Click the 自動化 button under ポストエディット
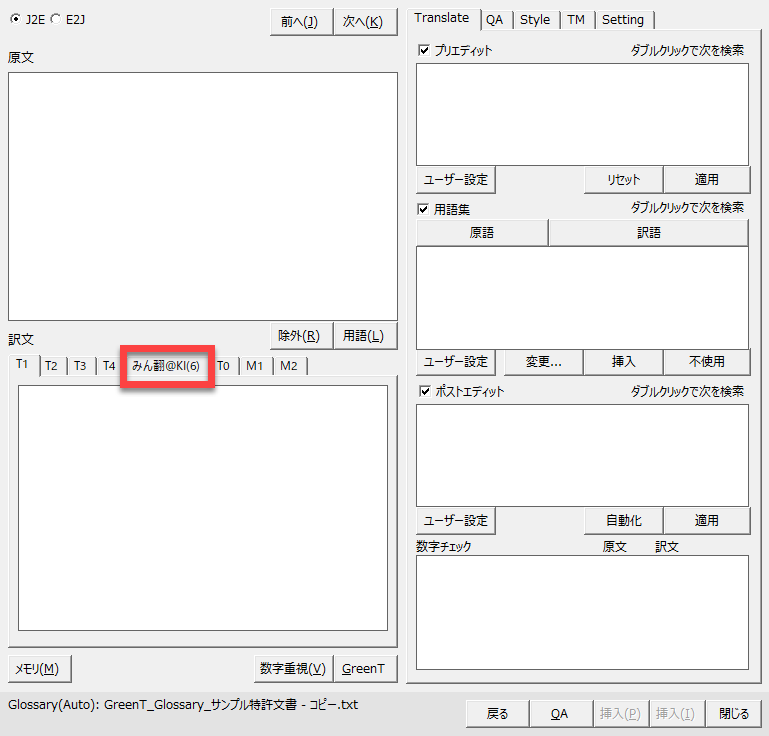The image size is (769, 736). tap(623, 521)
